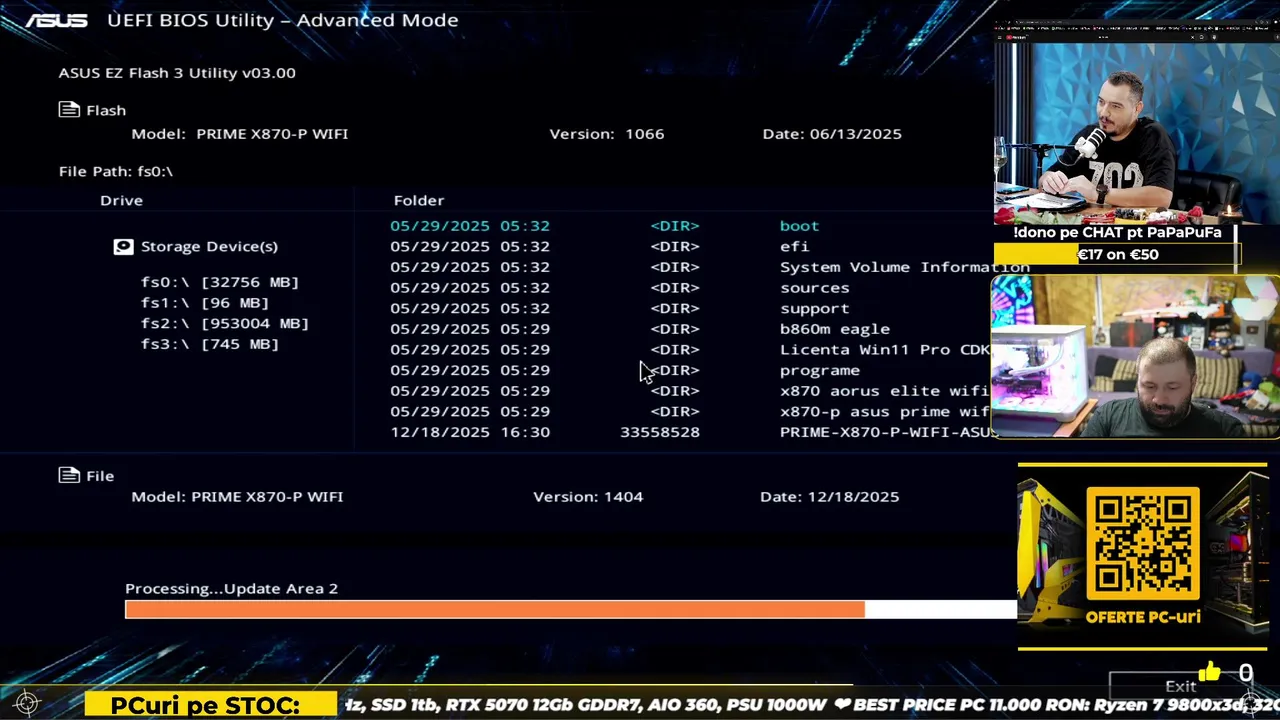
Task: Click the Flash Date: 06/13/2025 text
Action: pyautogui.click(x=832, y=133)
